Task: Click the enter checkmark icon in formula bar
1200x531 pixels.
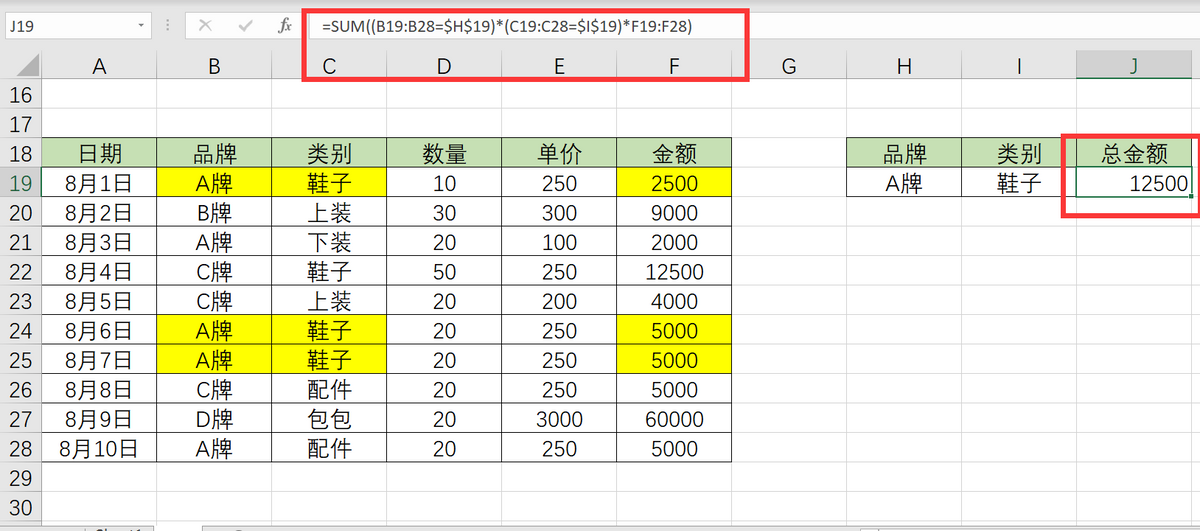Action: tap(244, 26)
